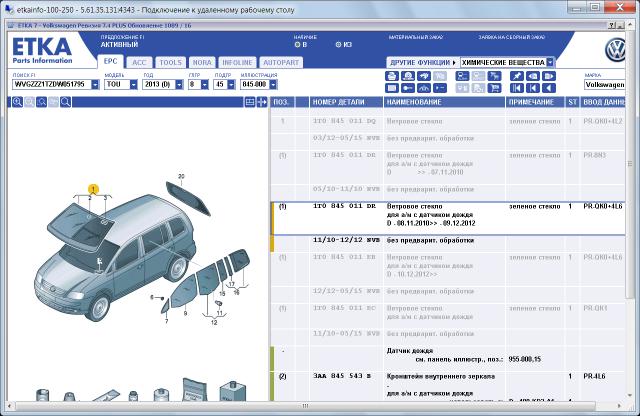Click the PR-QK0+4L6 entry in the highlighted row
640x416 pixels.
click(603, 206)
